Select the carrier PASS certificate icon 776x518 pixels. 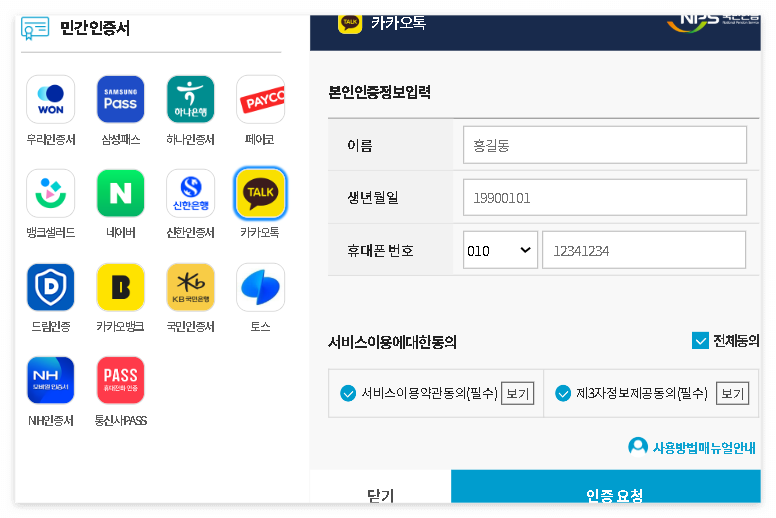click(120, 380)
